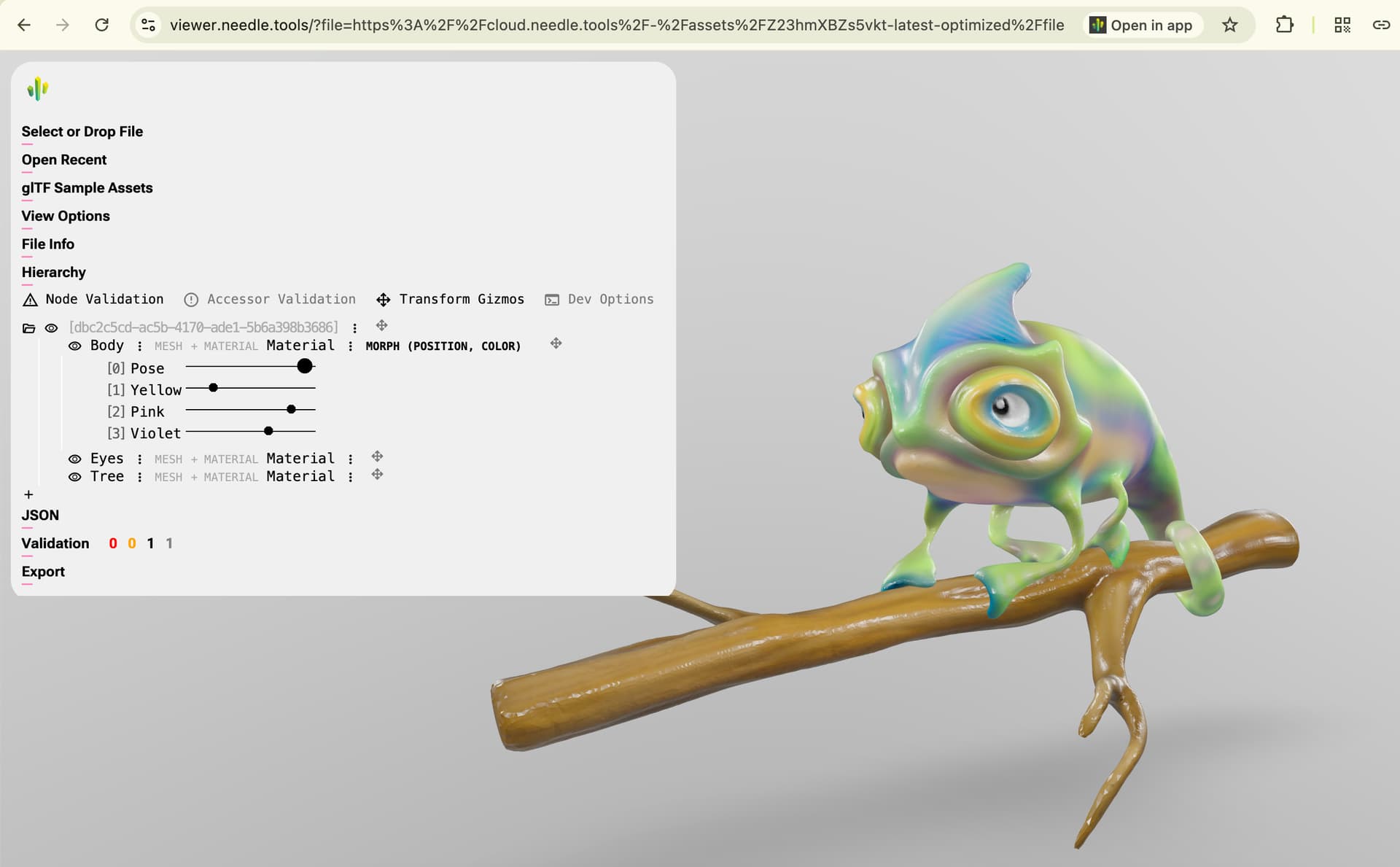The image size is (1400, 867).
Task: Click the QR code icon in browser toolbar
Action: [1342, 25]
